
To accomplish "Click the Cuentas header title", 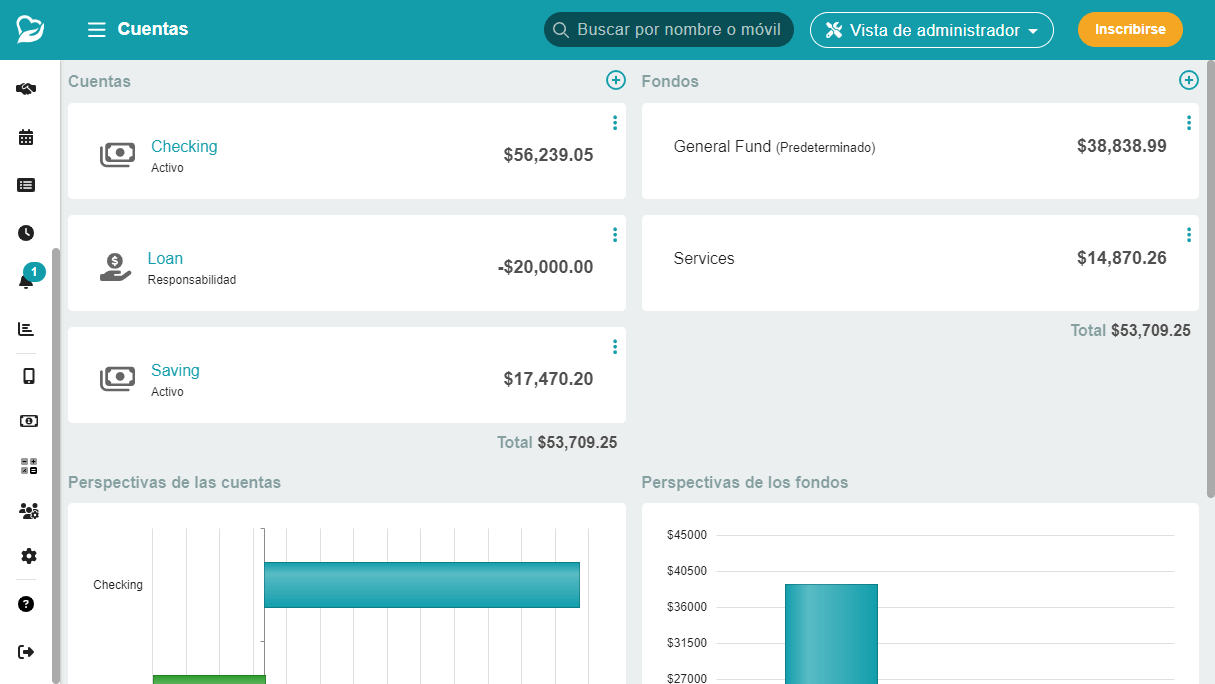I will tap(153, 29).
